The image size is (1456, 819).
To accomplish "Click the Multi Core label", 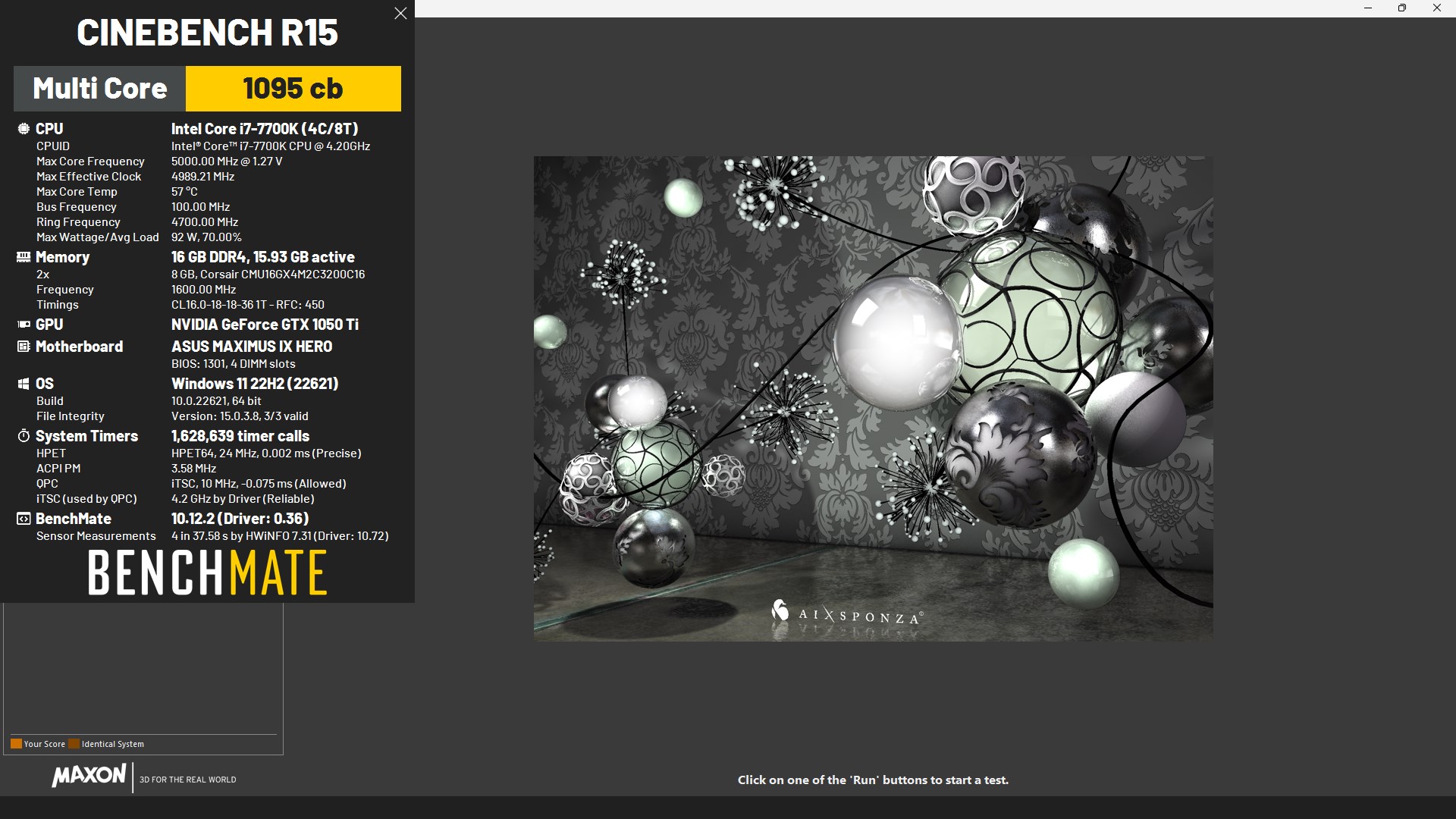I will [99, 89].
